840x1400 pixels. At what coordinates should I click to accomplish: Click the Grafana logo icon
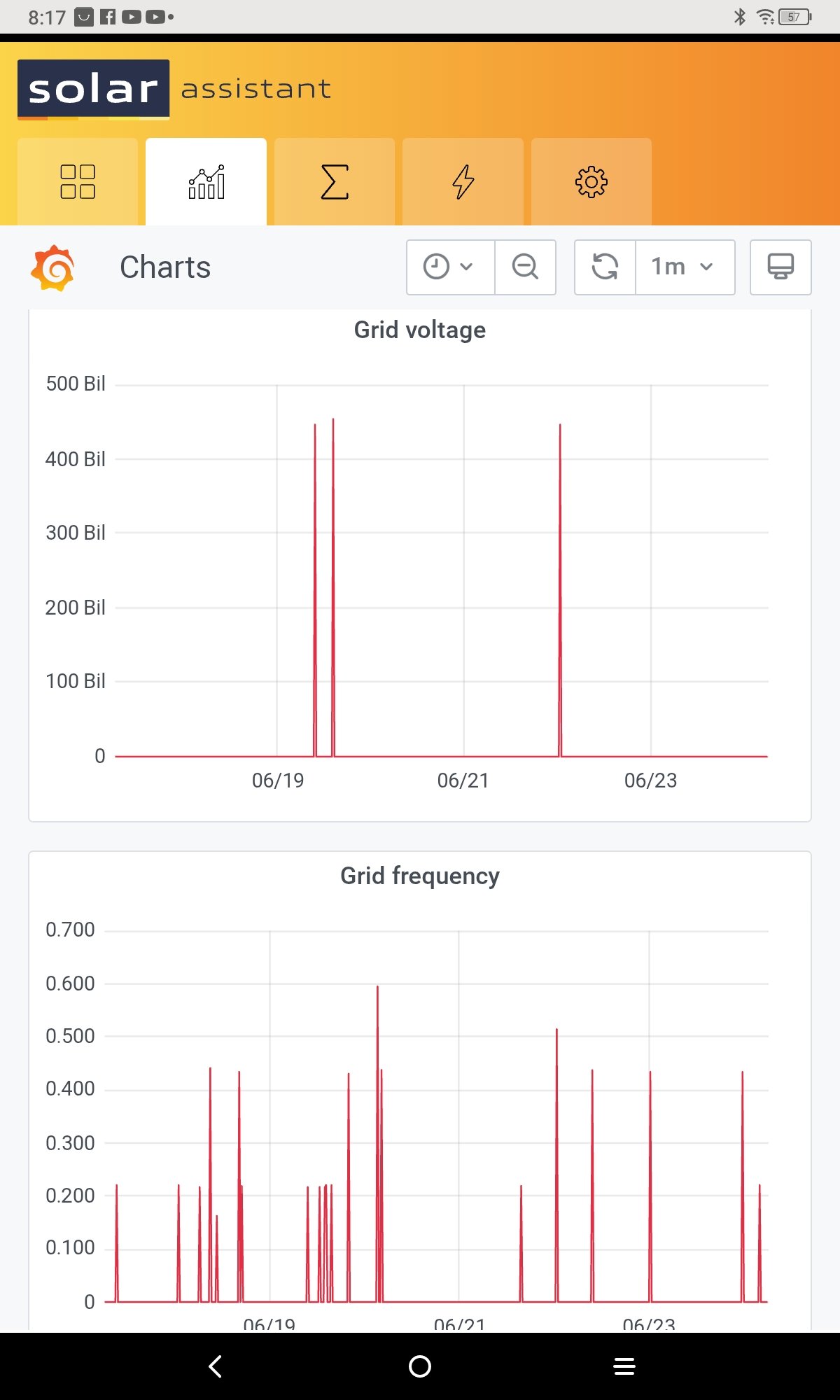click(x=52, y=267)
